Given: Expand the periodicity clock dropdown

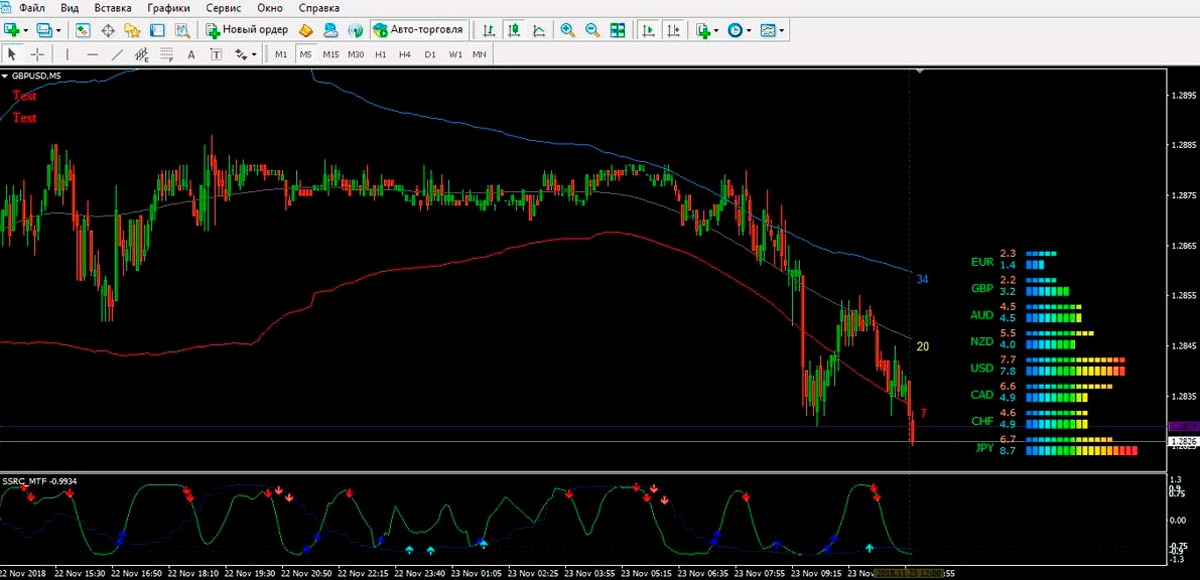Looking at the screenshot, I should 749,30.
